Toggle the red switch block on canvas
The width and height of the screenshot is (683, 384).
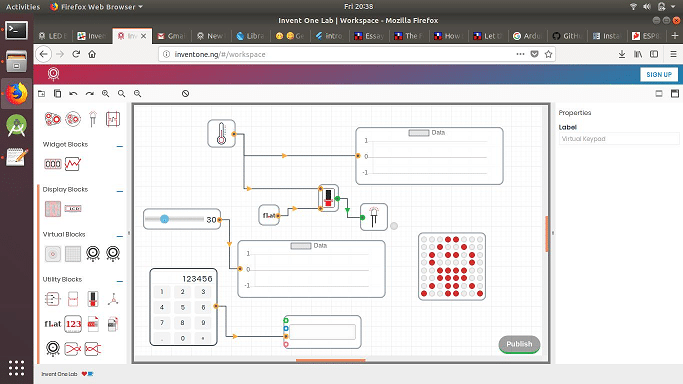pyautogui.click(x=328, y=198)
